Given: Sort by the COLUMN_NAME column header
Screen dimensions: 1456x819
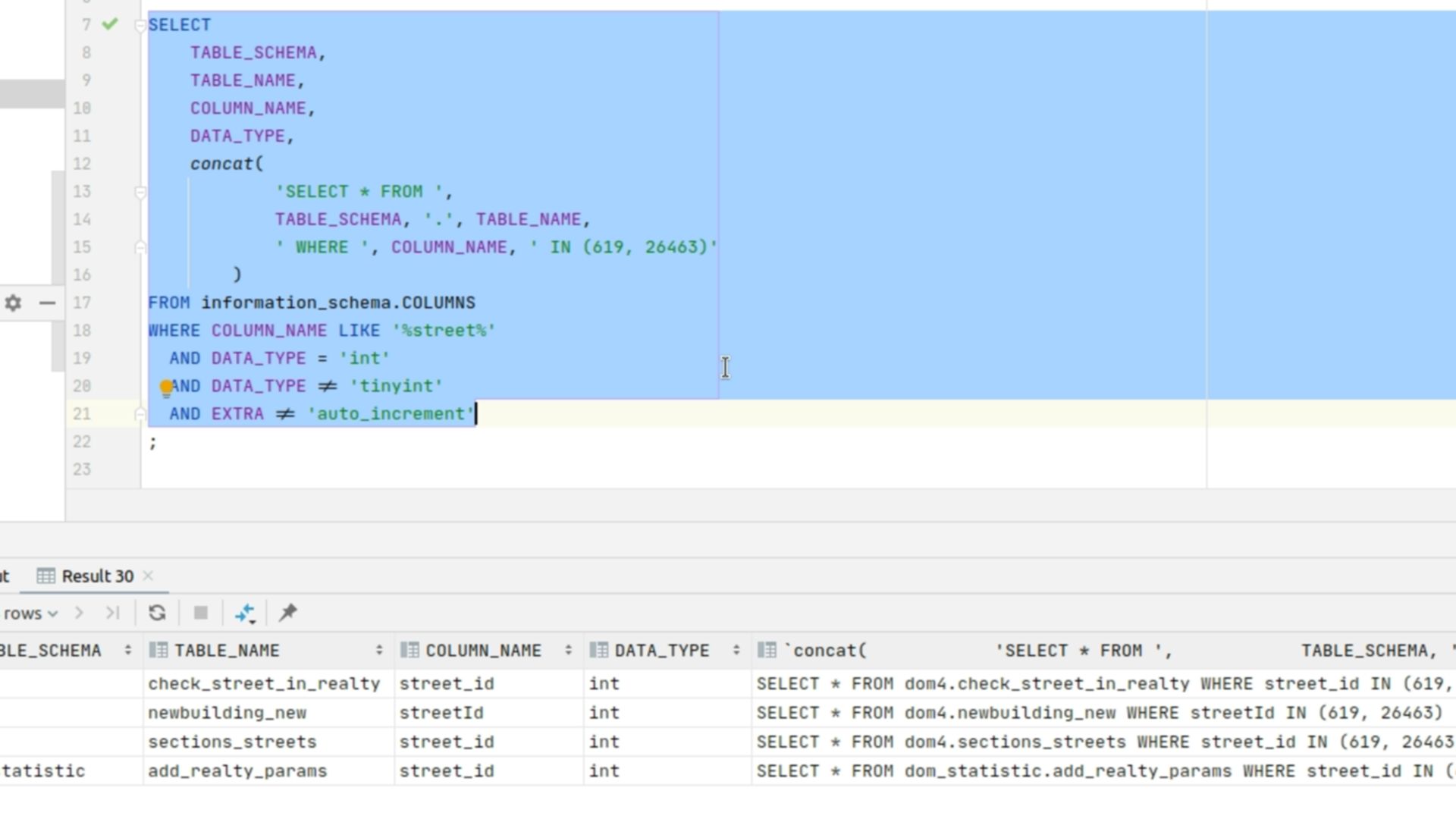Looking at the screenshot, I should (488, 651).
